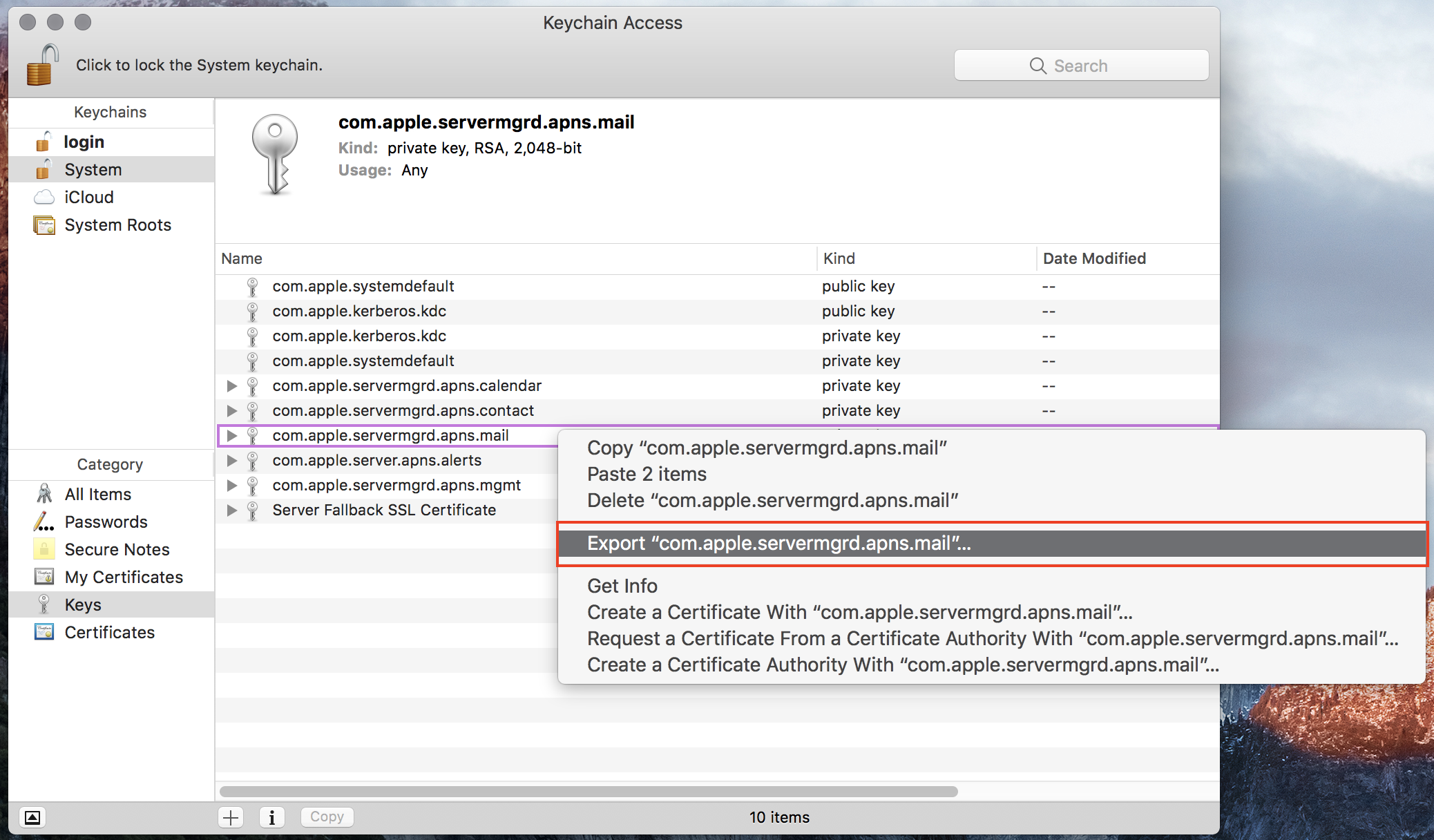1434x840 pixels.
Task: Click the Copy button in the bottom bar
Action: [327, 817]
